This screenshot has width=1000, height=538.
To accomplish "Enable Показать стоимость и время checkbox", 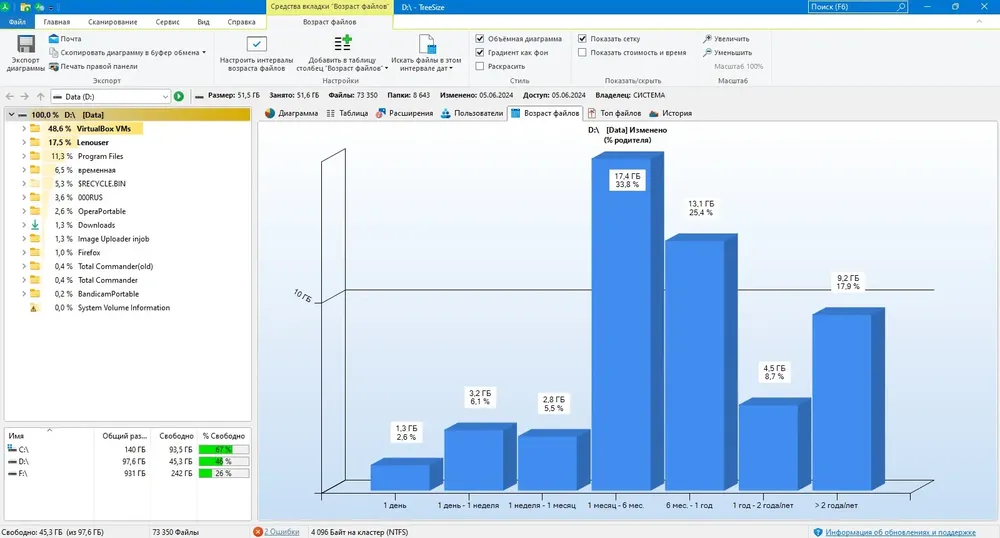I will pos(582,53).
